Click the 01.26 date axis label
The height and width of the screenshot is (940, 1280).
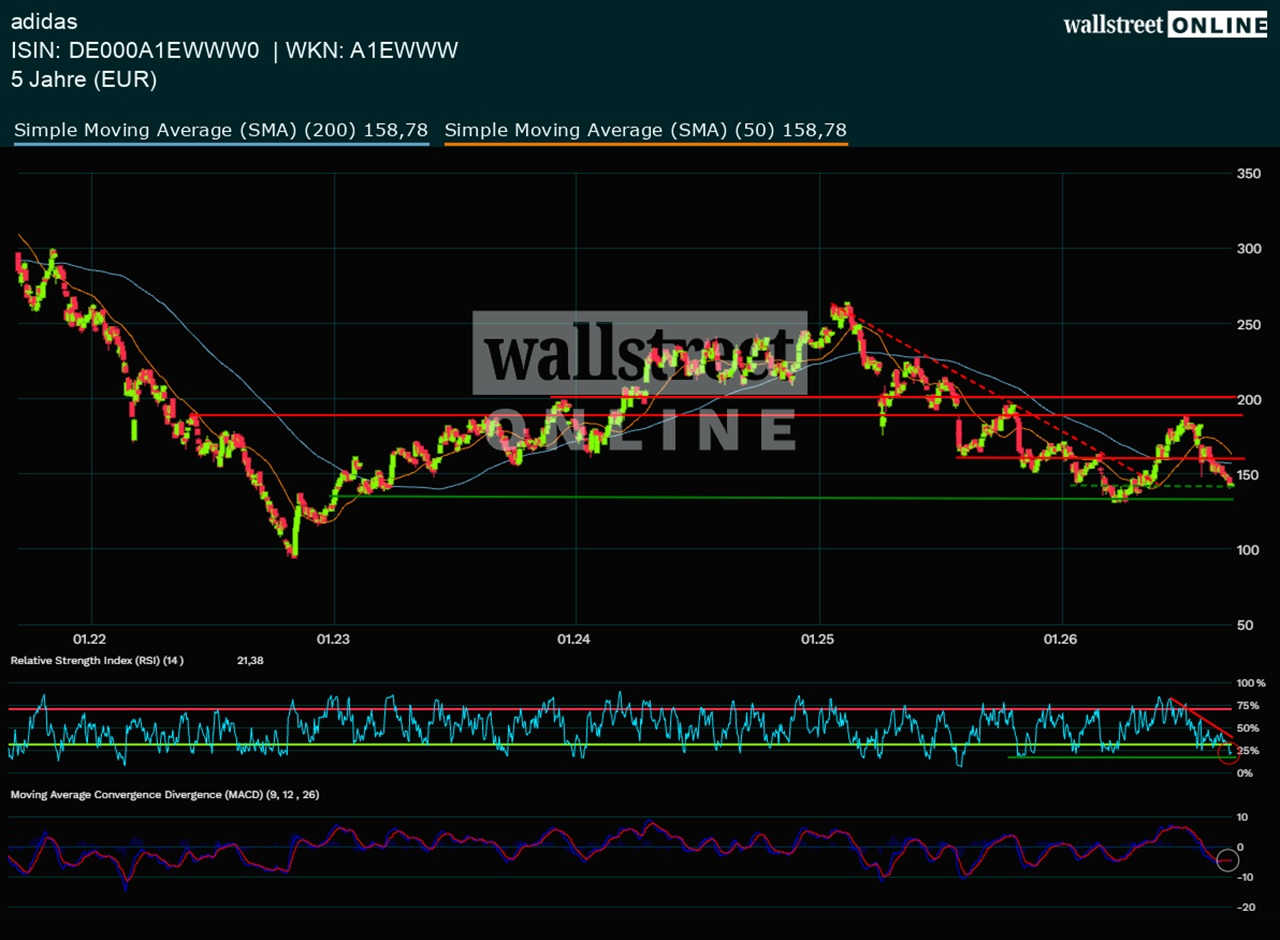coord(1060,639)
